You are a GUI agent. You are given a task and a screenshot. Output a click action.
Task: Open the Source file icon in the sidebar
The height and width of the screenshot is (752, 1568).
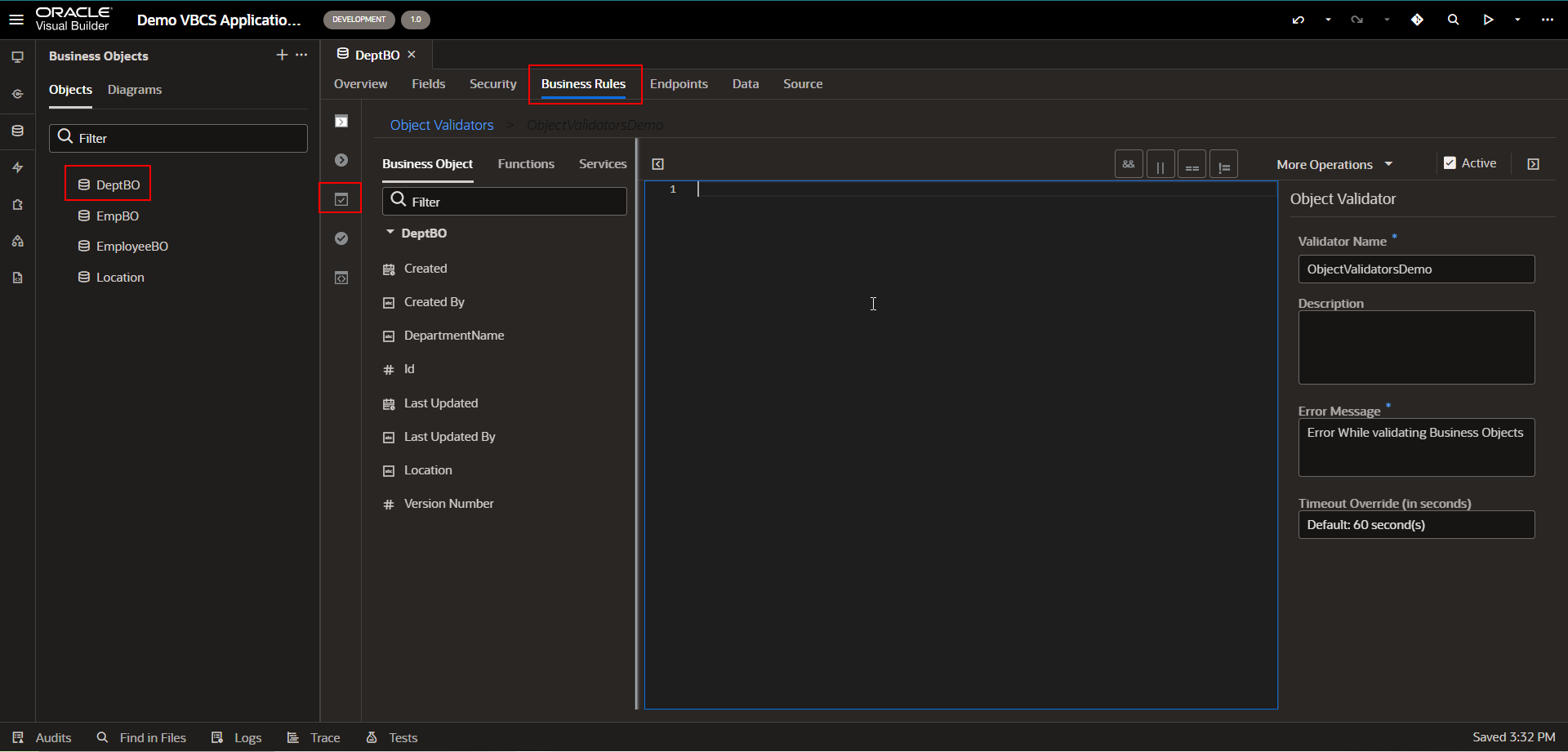[17, 278]
